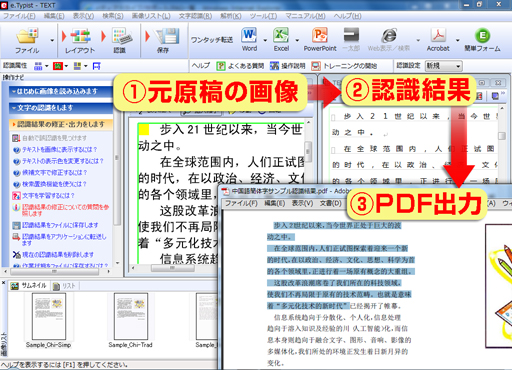
Task: Click the original image pane horizontal scrollbar
Action: (173, 268)
